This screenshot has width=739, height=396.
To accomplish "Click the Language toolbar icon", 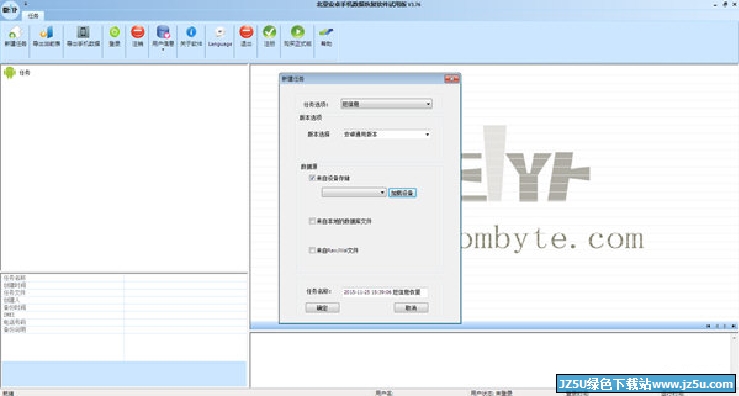I will 220,33.
